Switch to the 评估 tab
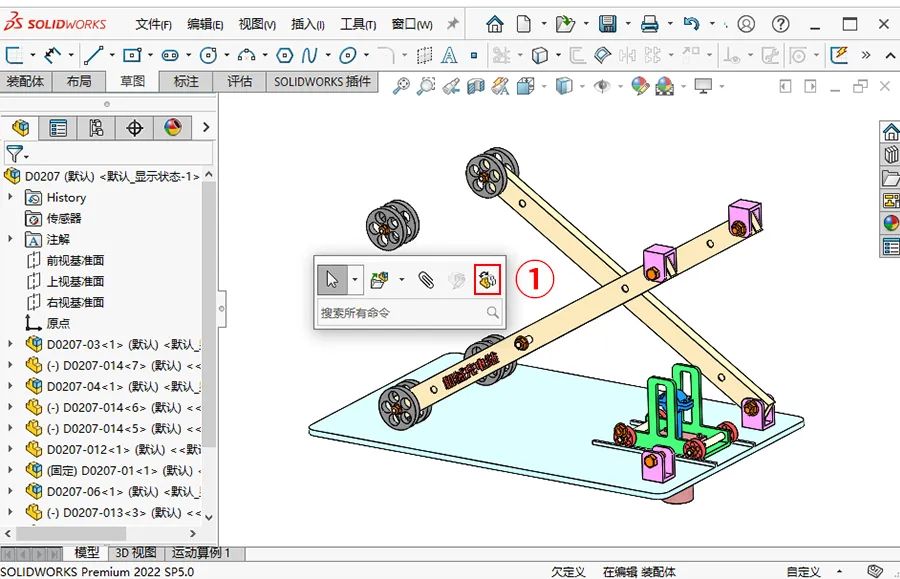 click(239, 81)
